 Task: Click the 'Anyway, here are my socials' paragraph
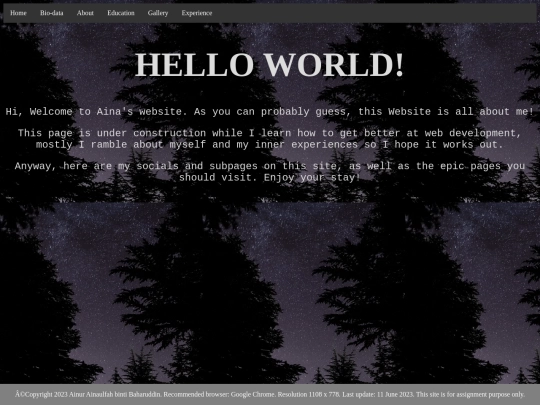click(x=270, y=172)
